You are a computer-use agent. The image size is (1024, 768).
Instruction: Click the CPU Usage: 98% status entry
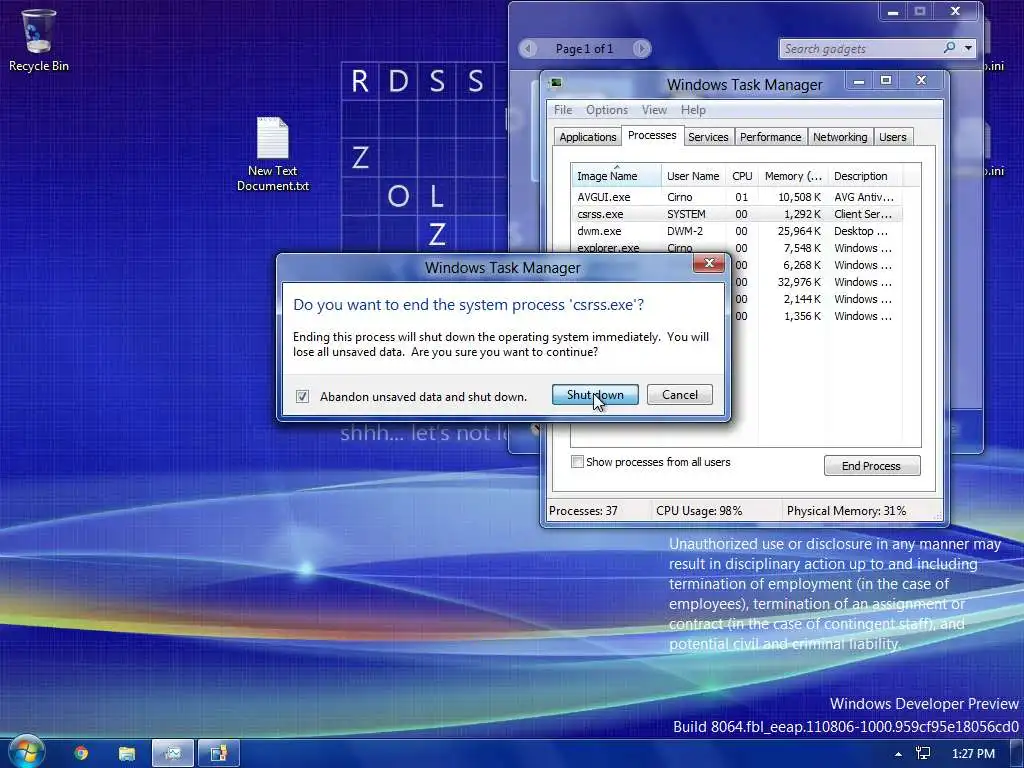(699, 511)
